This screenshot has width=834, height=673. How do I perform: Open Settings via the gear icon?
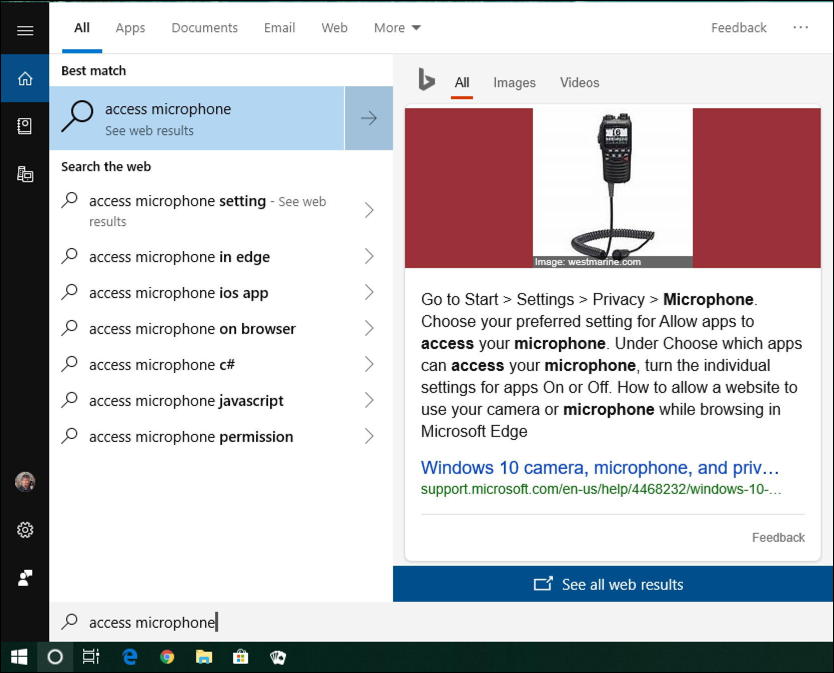[x=25, y=530]
